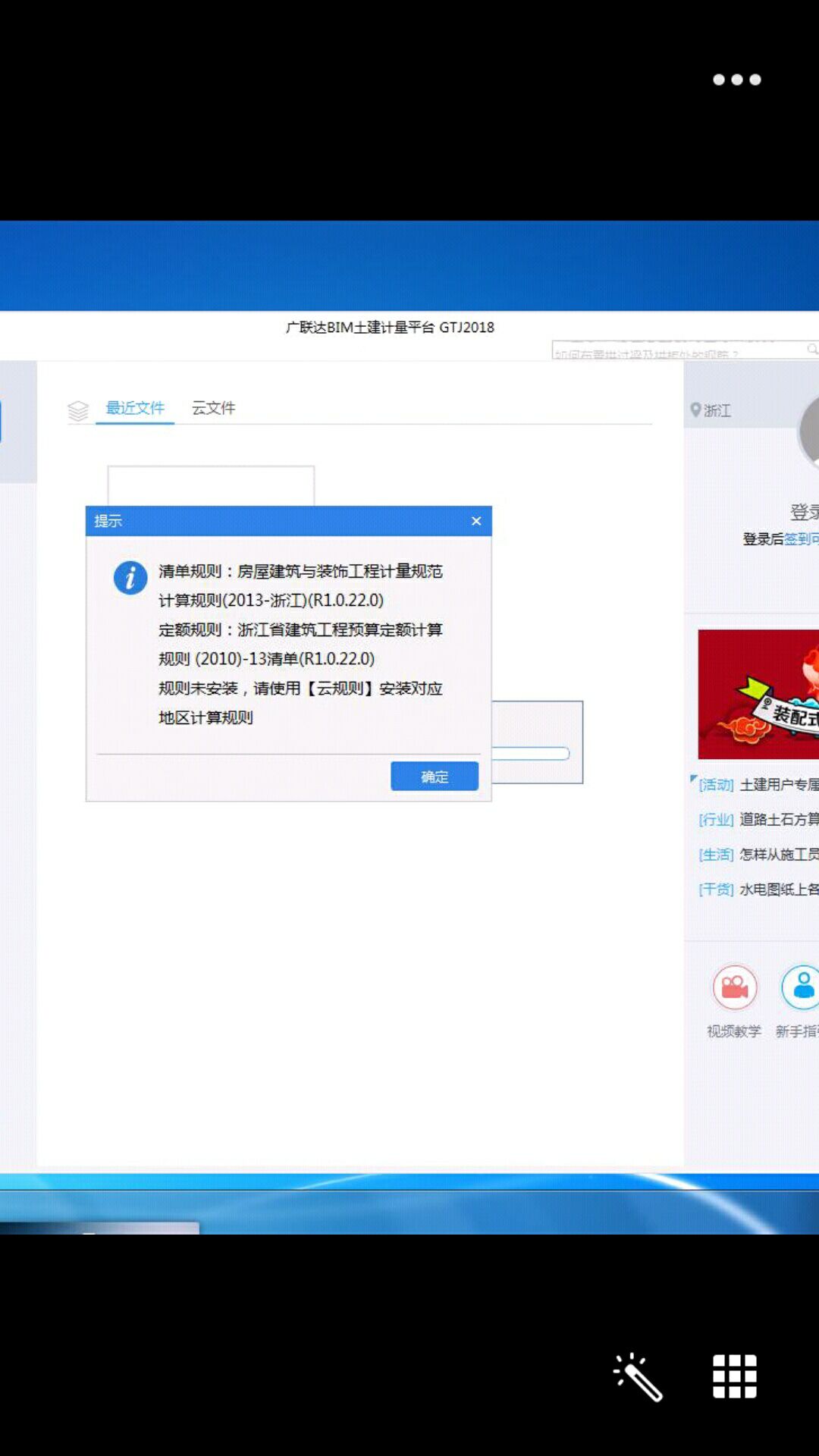Click the 浙江 location pin icon
Screen dimensions: 819x1456
tap(695, 409)
